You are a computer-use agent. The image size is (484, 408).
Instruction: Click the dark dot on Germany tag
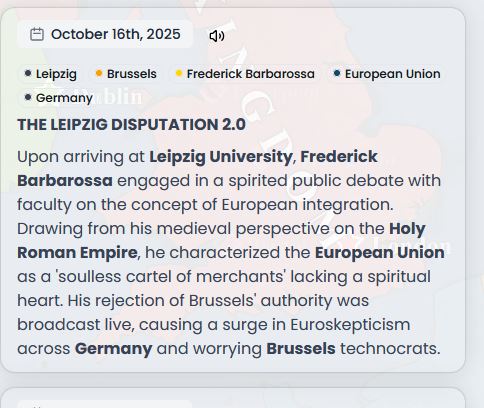click(x=28, y=97)
